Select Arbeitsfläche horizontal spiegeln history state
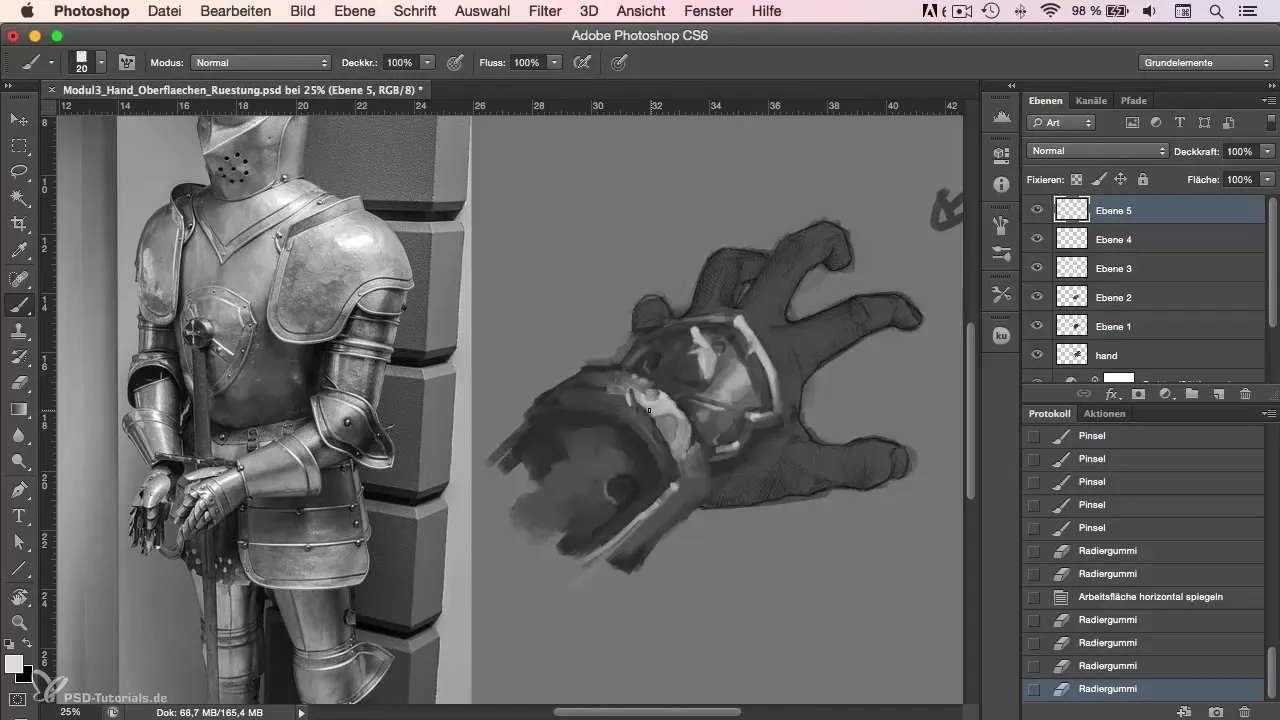 (x=1145, y=597)
